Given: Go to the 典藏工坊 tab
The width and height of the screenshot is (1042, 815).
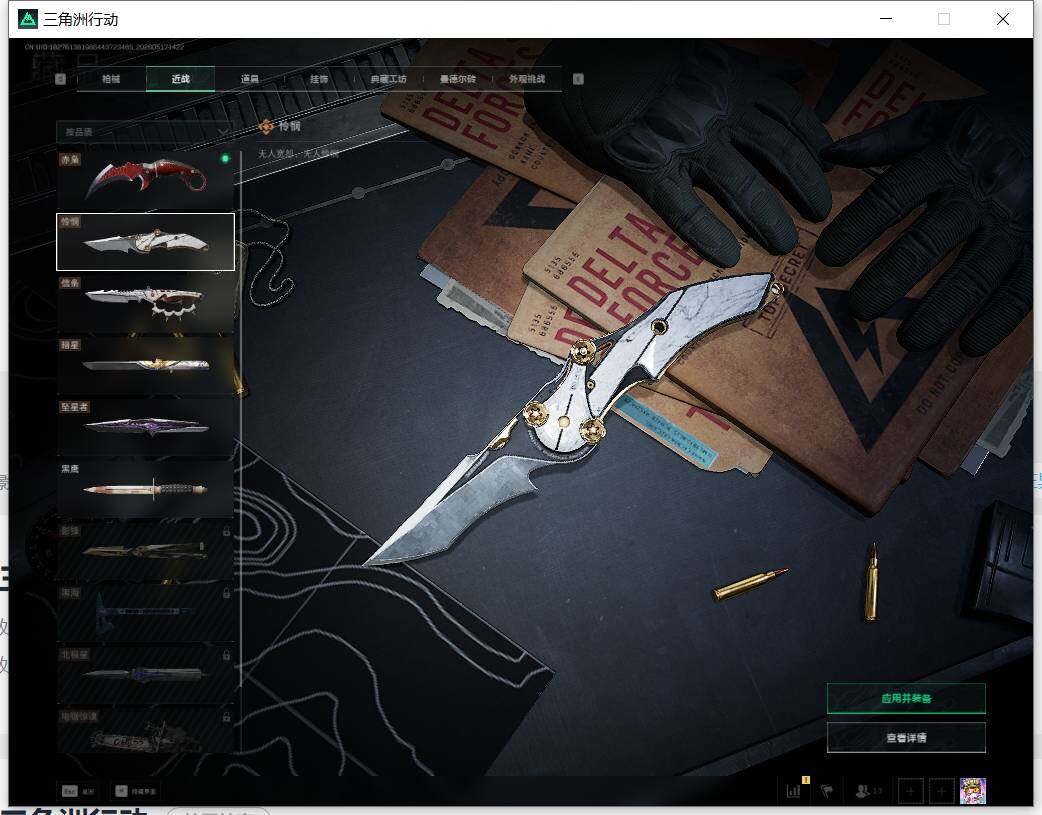Looking at the screenshot, I should [x=388, y=79].
